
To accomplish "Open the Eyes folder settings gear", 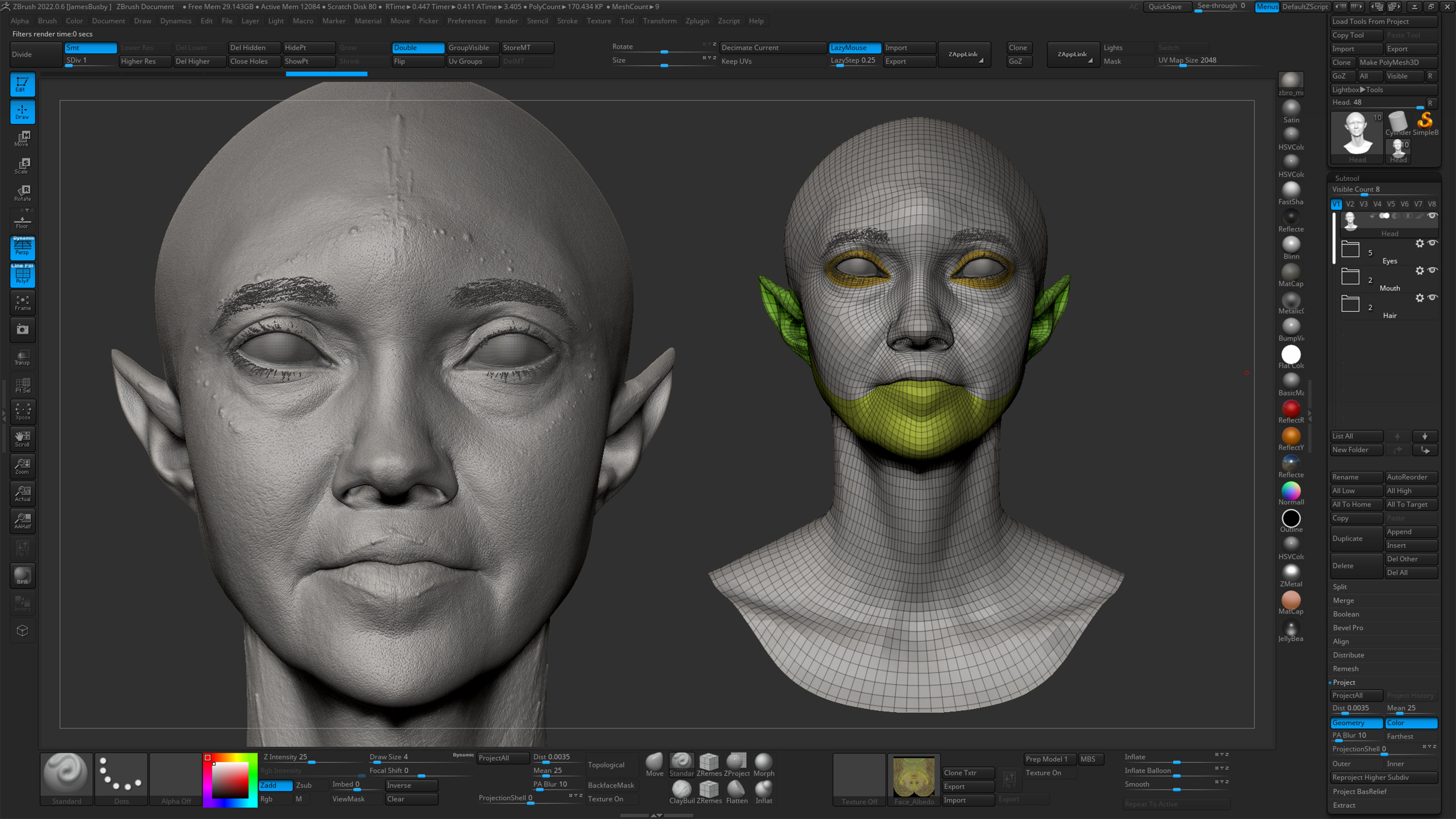I will [1421, 243].
